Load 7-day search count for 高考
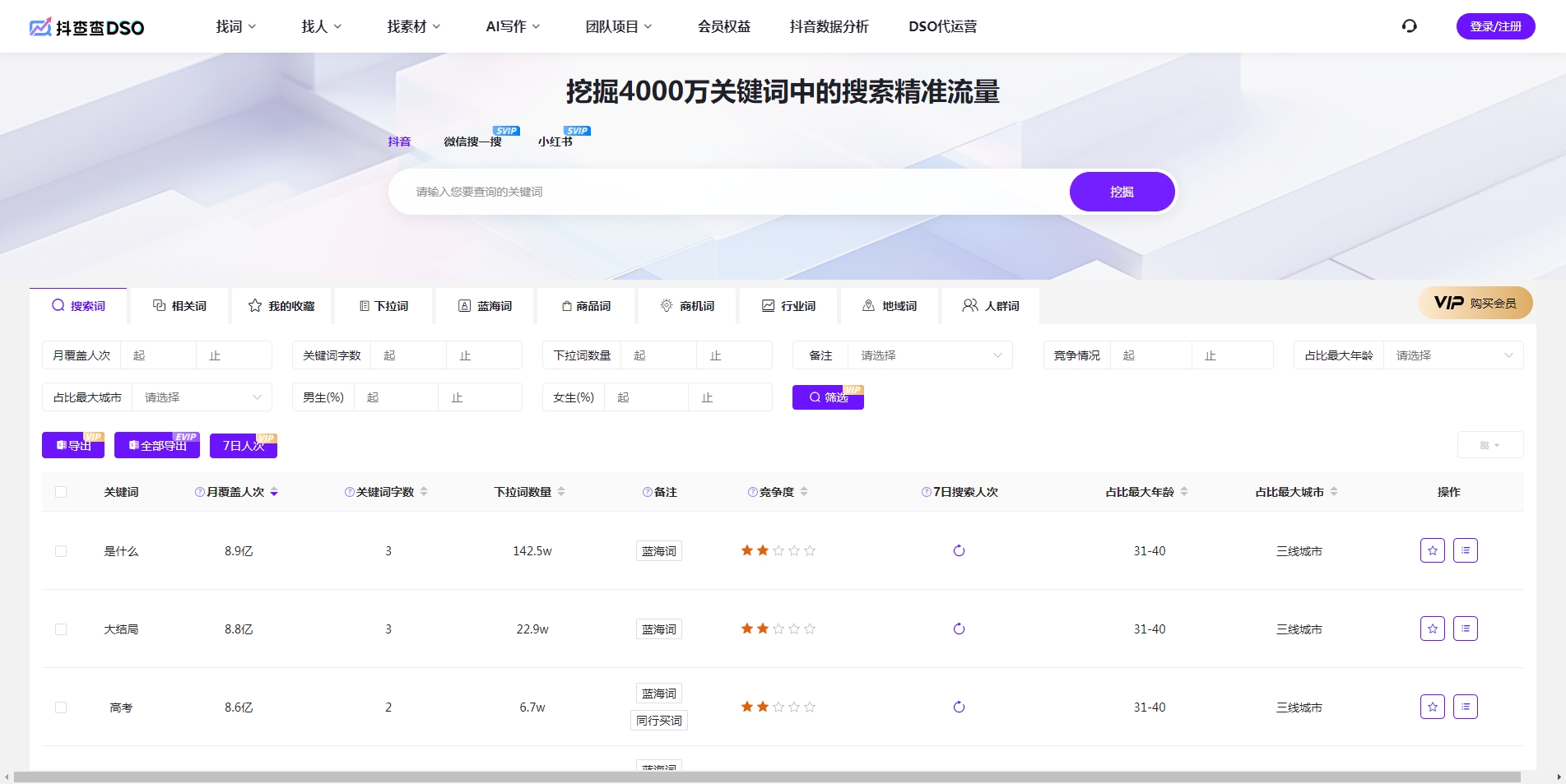The height and width of the screenshot is (784, 1566). tap(959, 707)
